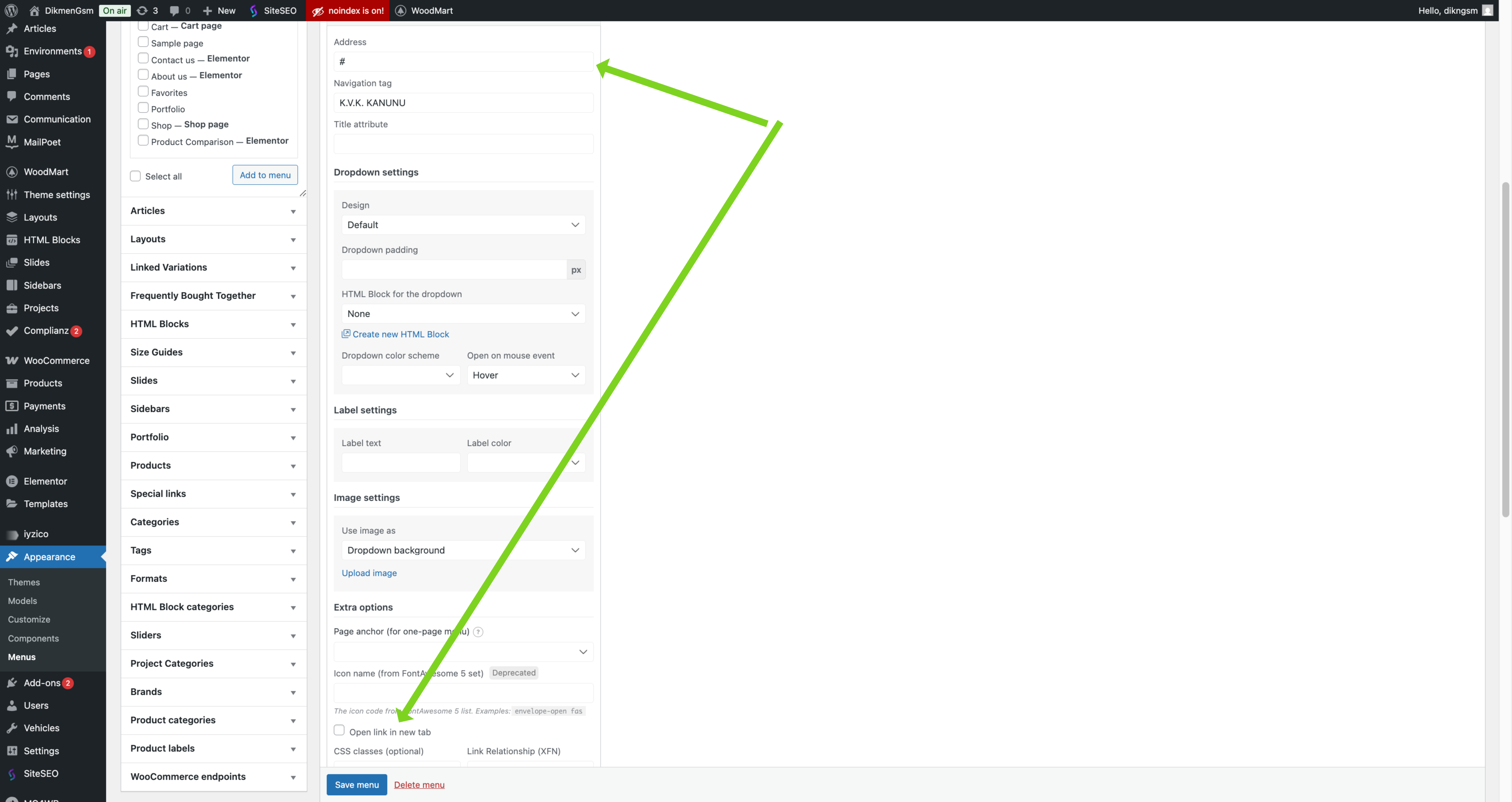Click the Vehicles wrench icon

pyautogui.click(x=12, y=728)
